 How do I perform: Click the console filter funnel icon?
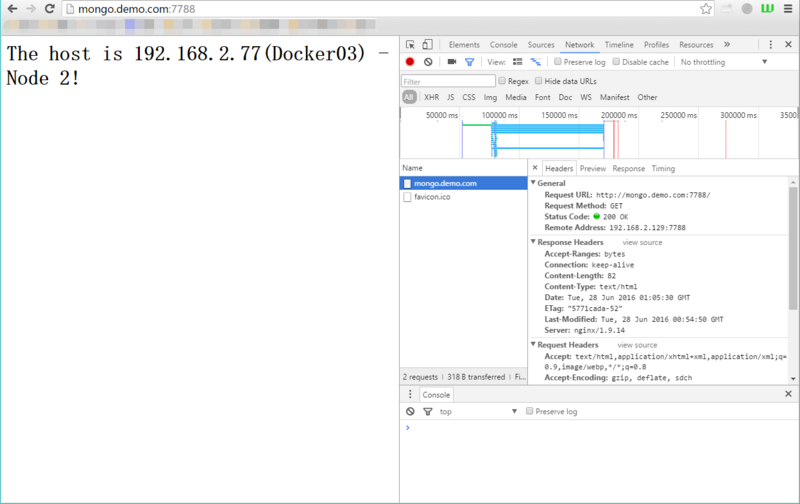(x=428, y=411)
